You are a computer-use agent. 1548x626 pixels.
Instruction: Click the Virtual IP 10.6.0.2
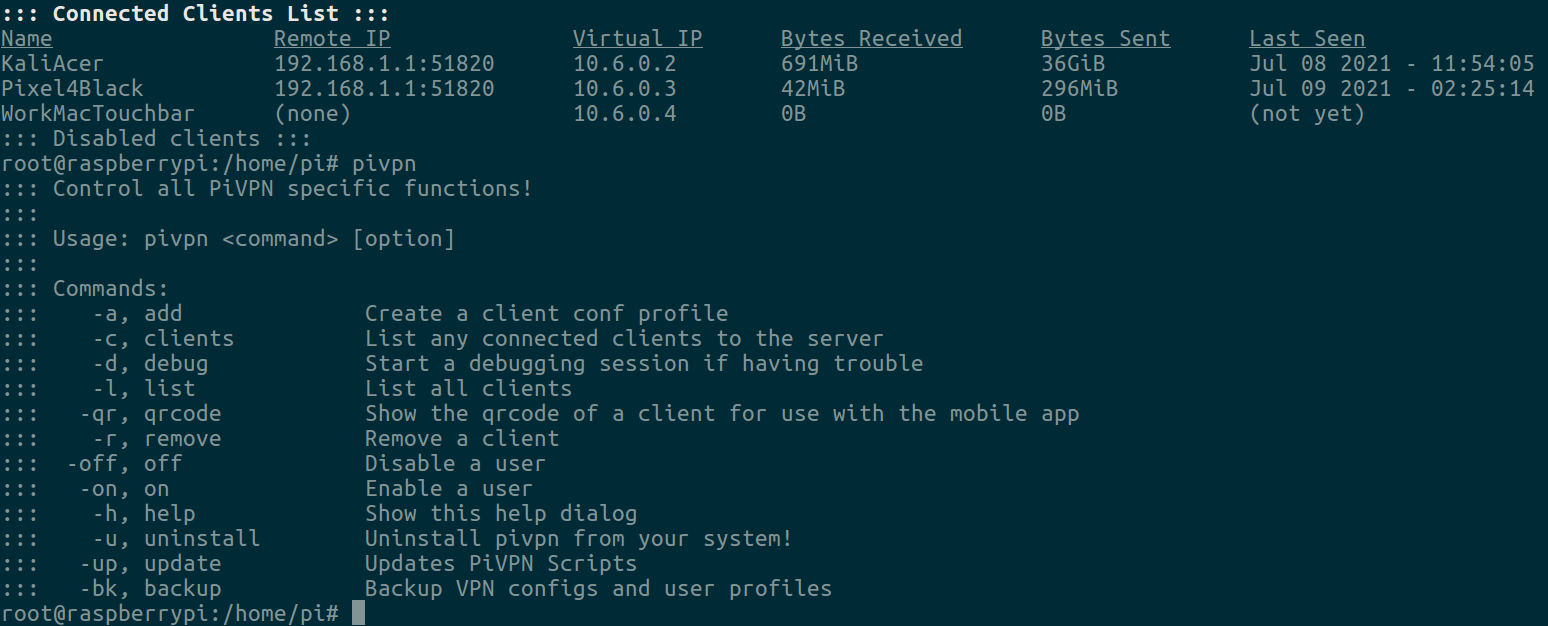tap(625, 64)
